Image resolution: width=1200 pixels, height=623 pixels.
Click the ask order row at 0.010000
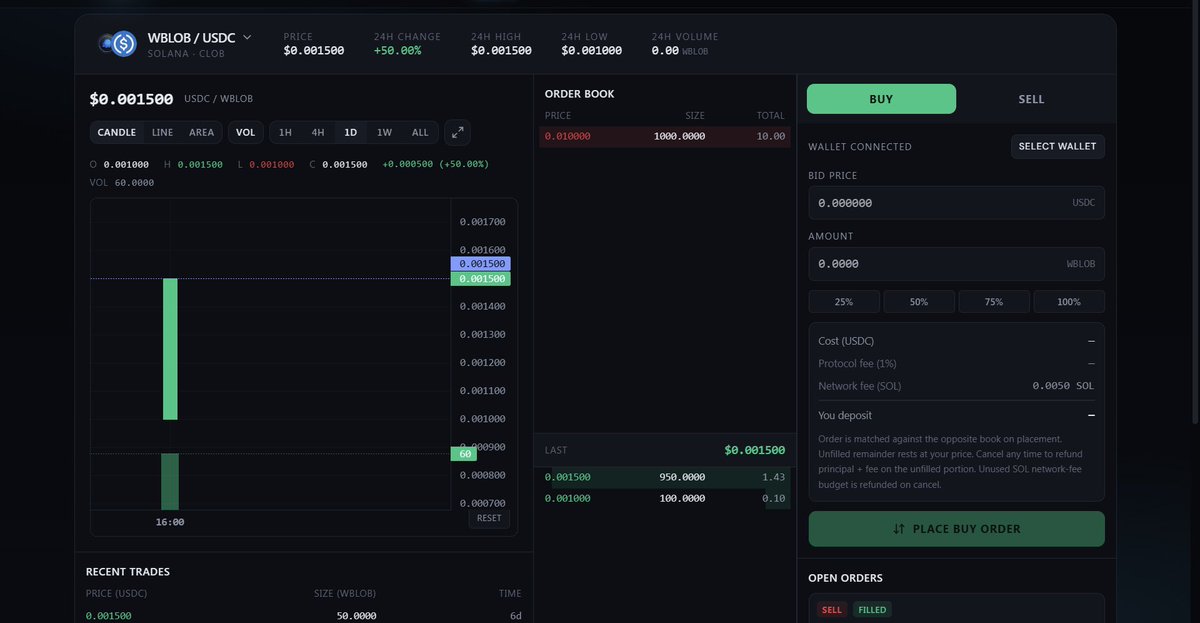(665, 136)
